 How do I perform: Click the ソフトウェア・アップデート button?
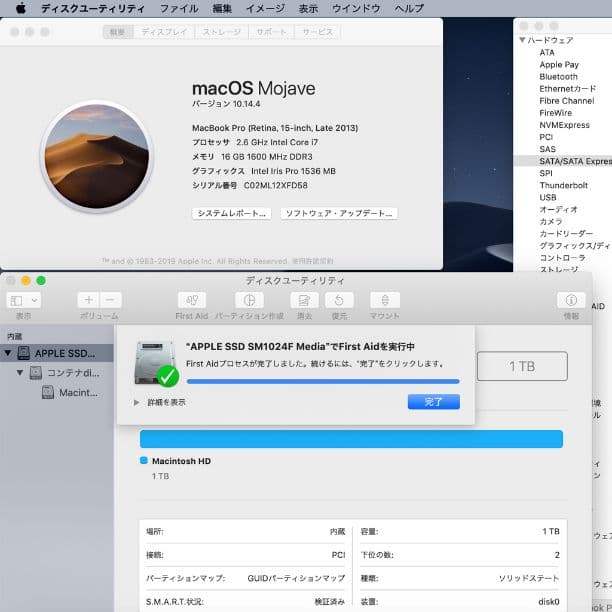pyautogui.click(x=339, y=213)
